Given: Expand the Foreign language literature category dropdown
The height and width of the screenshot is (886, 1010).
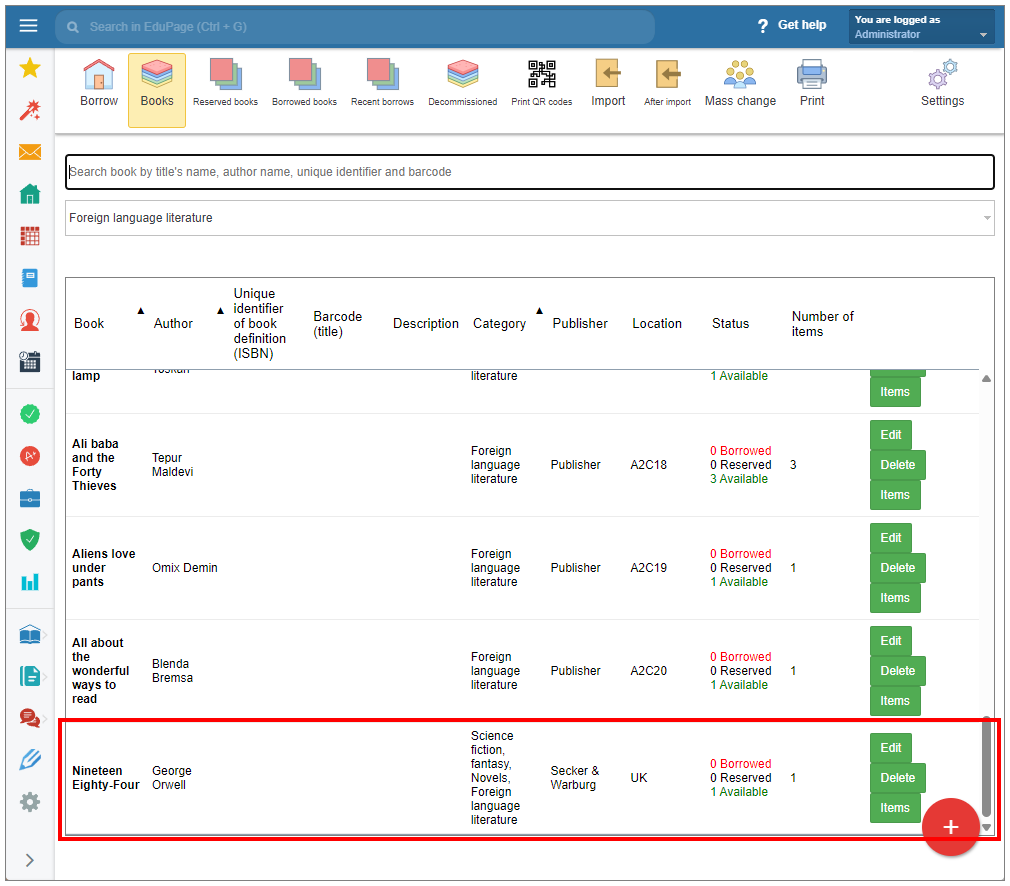Looking at the screenshot, I should coord(530,218).
